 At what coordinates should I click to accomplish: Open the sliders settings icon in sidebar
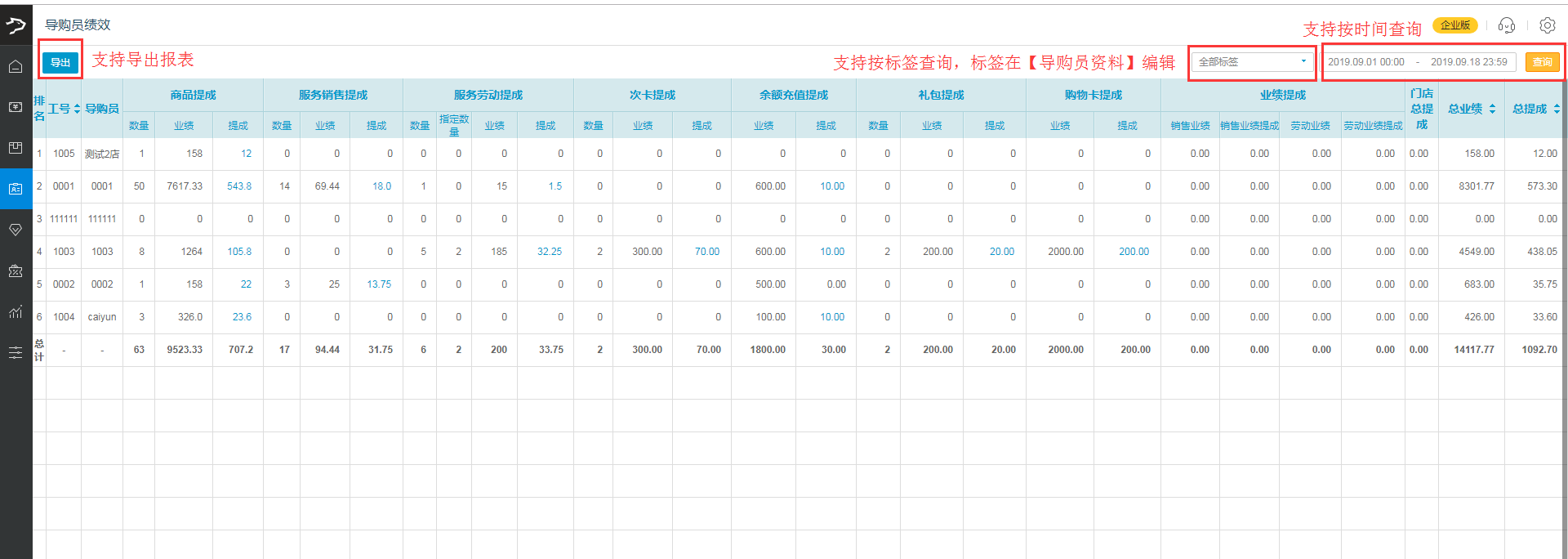click(16, 352)
